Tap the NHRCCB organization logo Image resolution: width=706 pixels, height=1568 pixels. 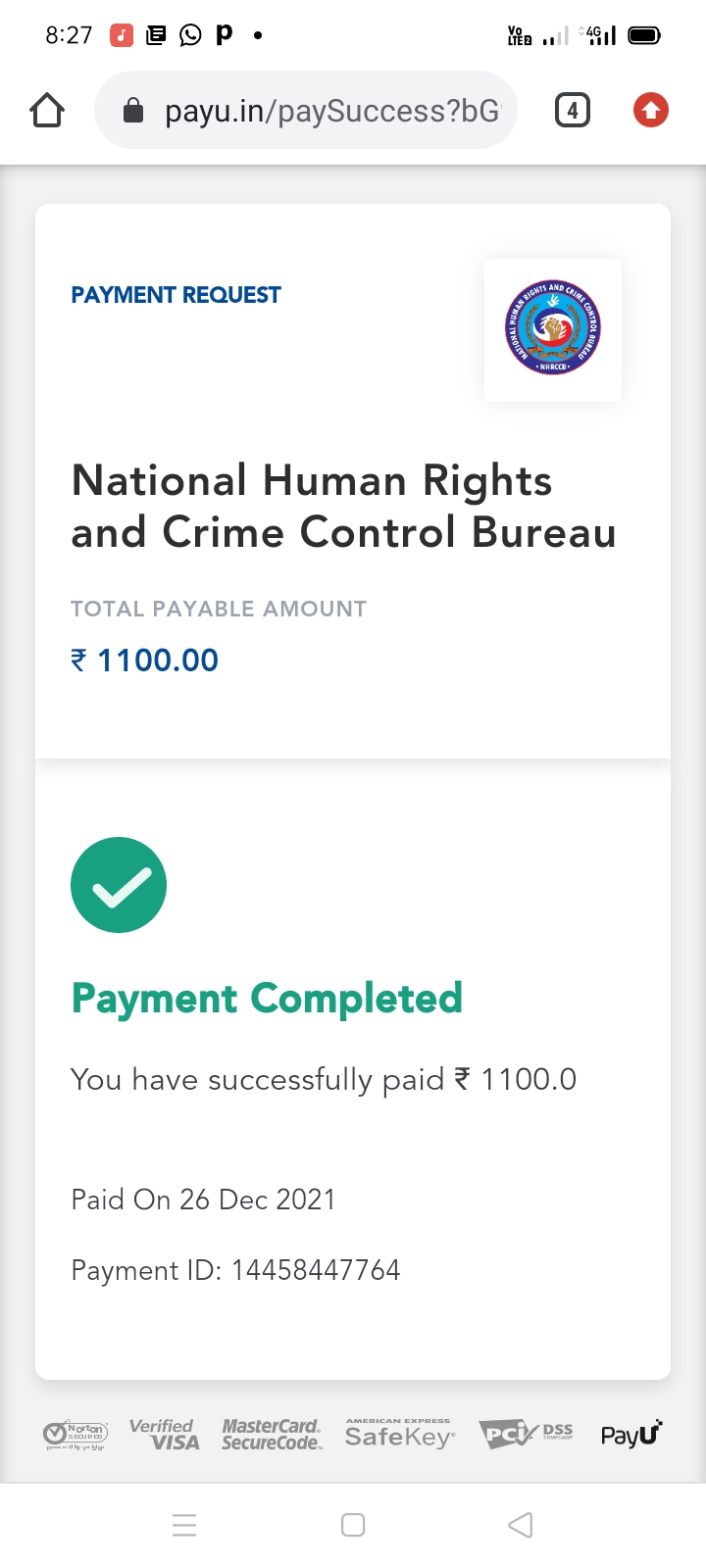553,329
